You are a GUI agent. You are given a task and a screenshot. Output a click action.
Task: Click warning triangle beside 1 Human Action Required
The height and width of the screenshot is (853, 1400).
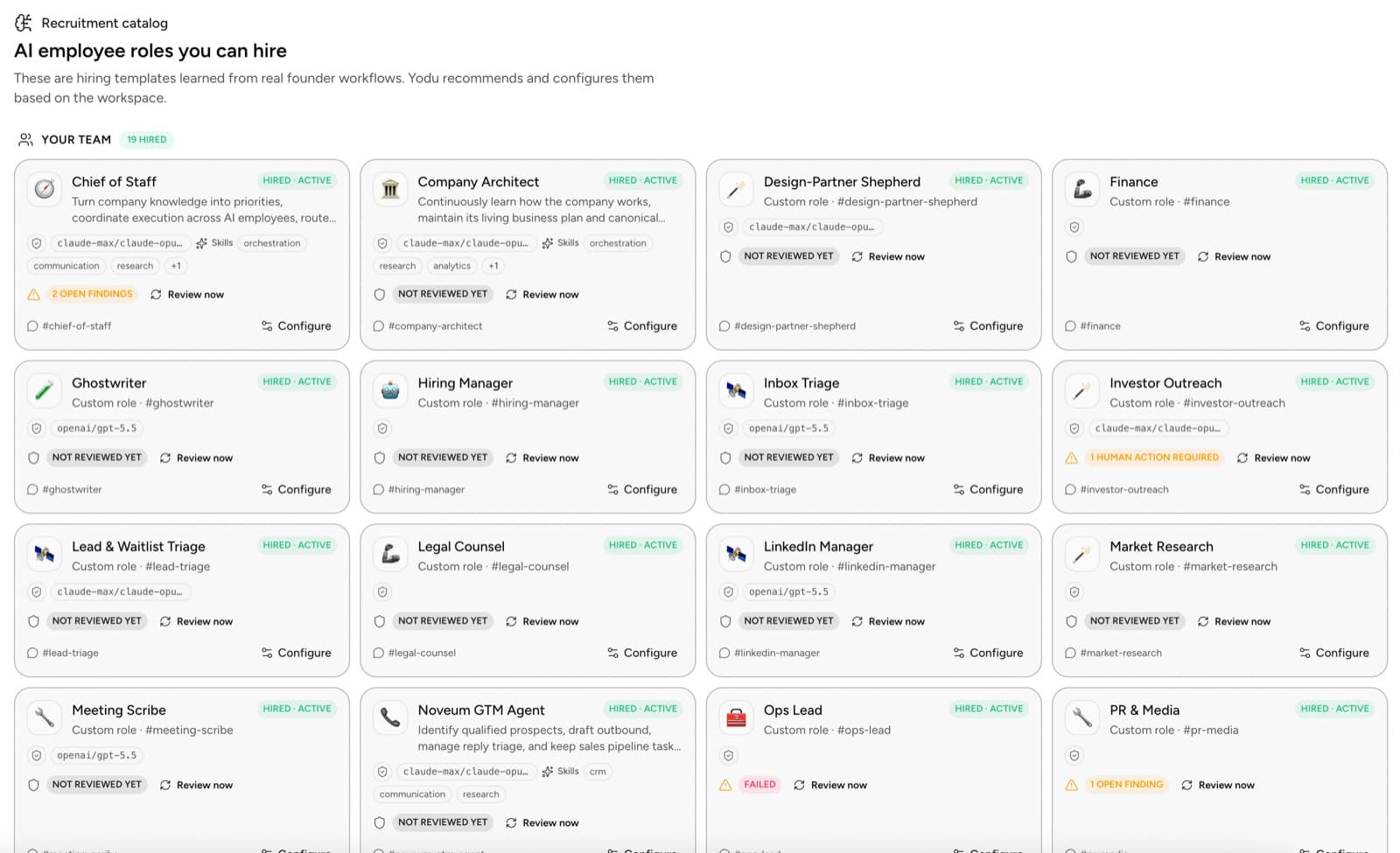(x=1071, y=458)
